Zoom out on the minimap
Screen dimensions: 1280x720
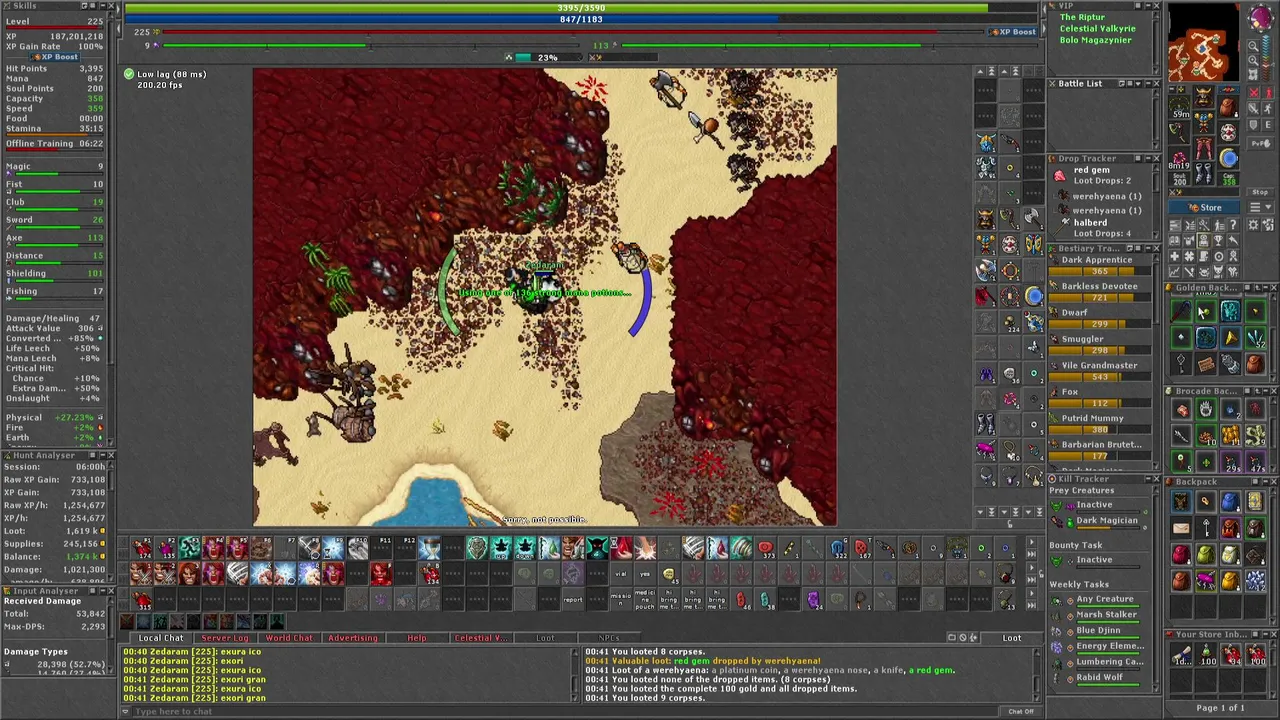1254,46
